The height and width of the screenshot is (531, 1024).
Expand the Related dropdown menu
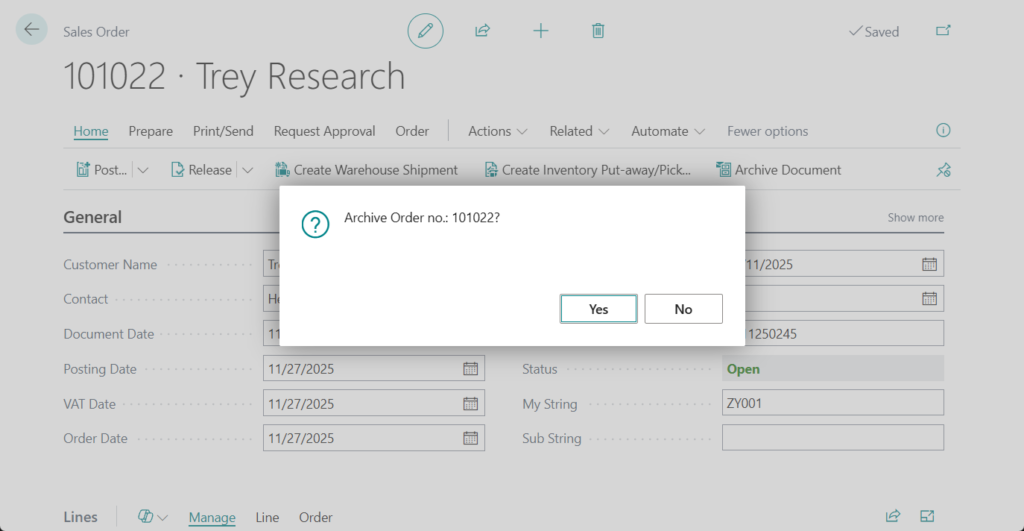pyautogui.click(x=580, y=131)
